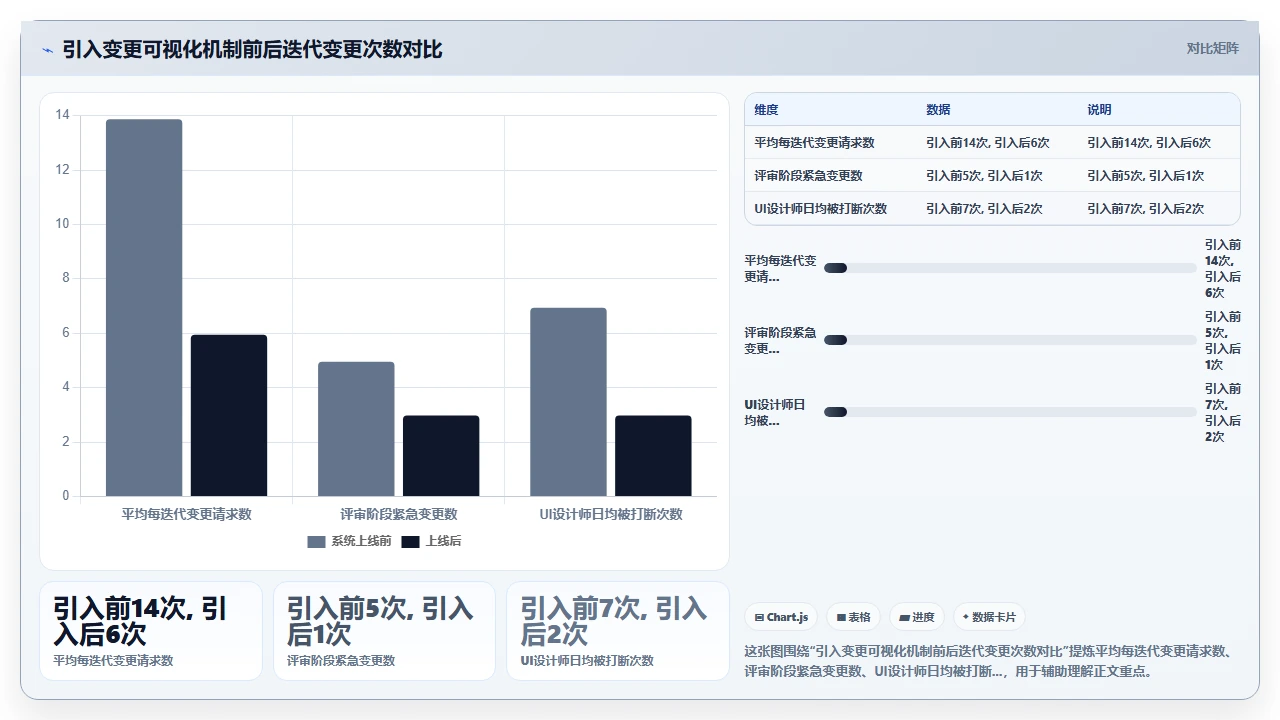Image resolution: width=1280 pixels, height=720 pixels.
Task: Click the 数据 column header
Action: [938, 110]
